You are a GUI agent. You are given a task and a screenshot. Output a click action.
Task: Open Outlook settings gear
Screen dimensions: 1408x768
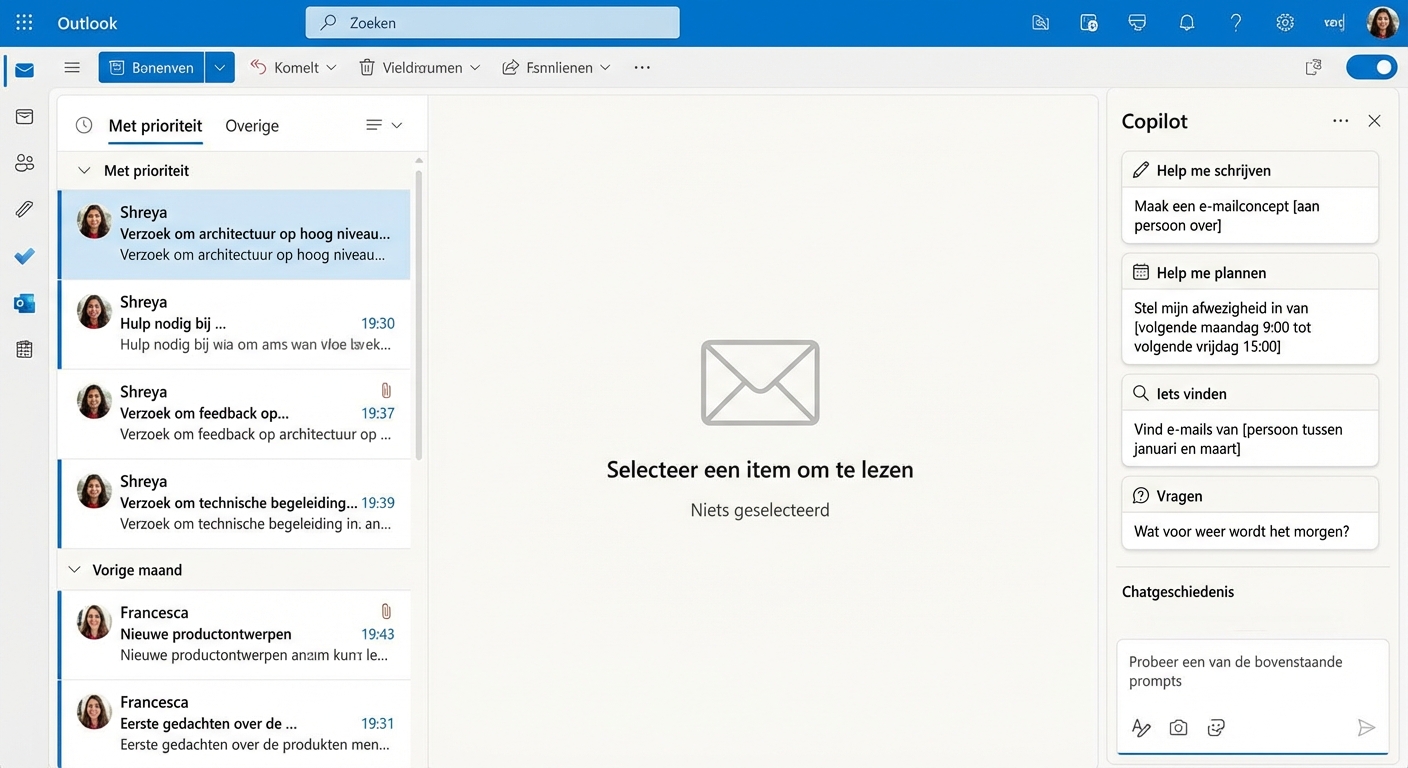(x=1285, y=22)
